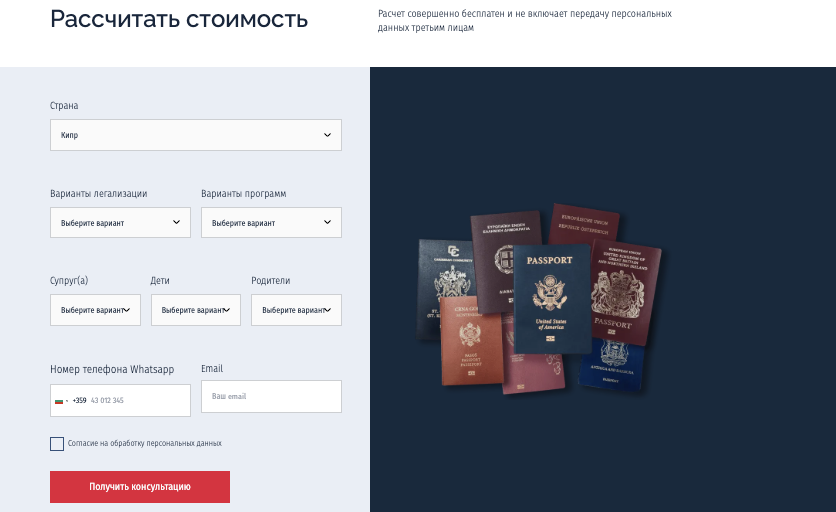Tick the personal data consent checkbox

[57, 444]
